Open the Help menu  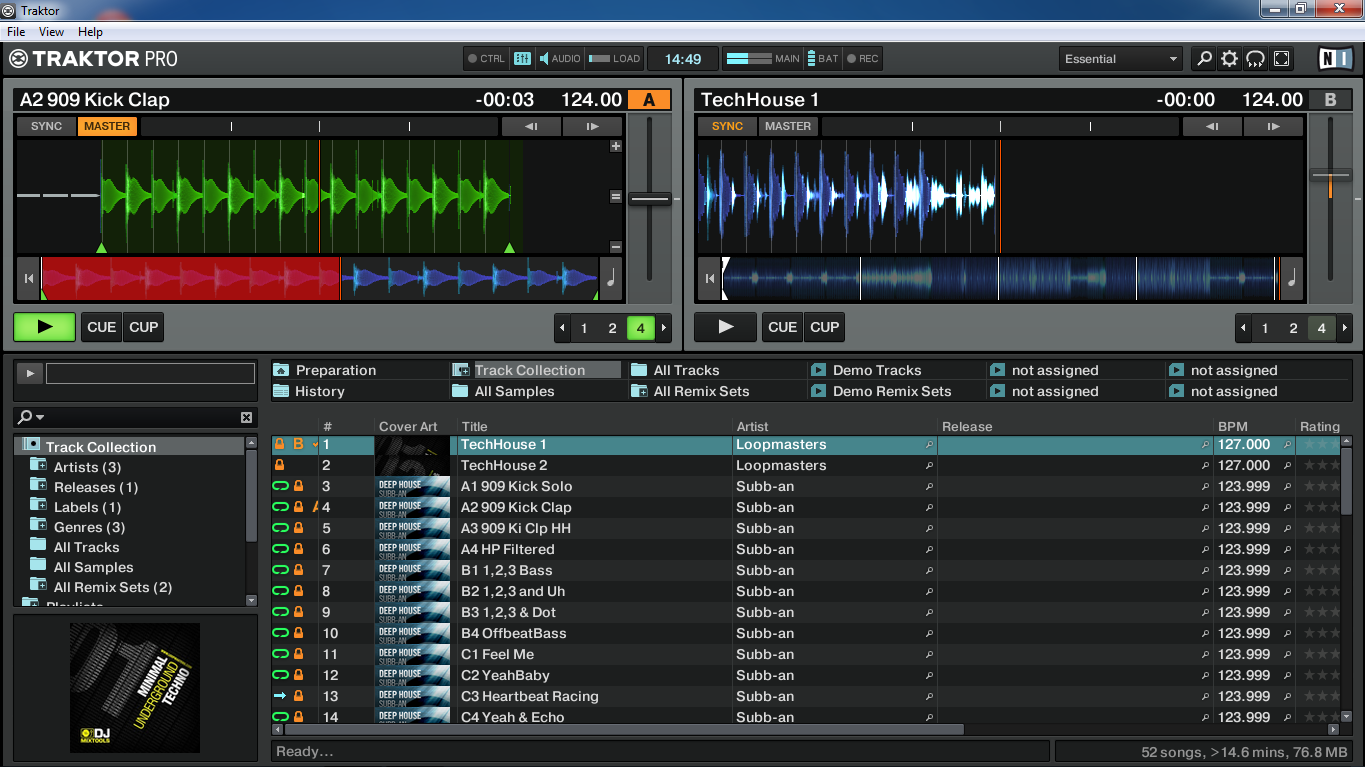90,32
